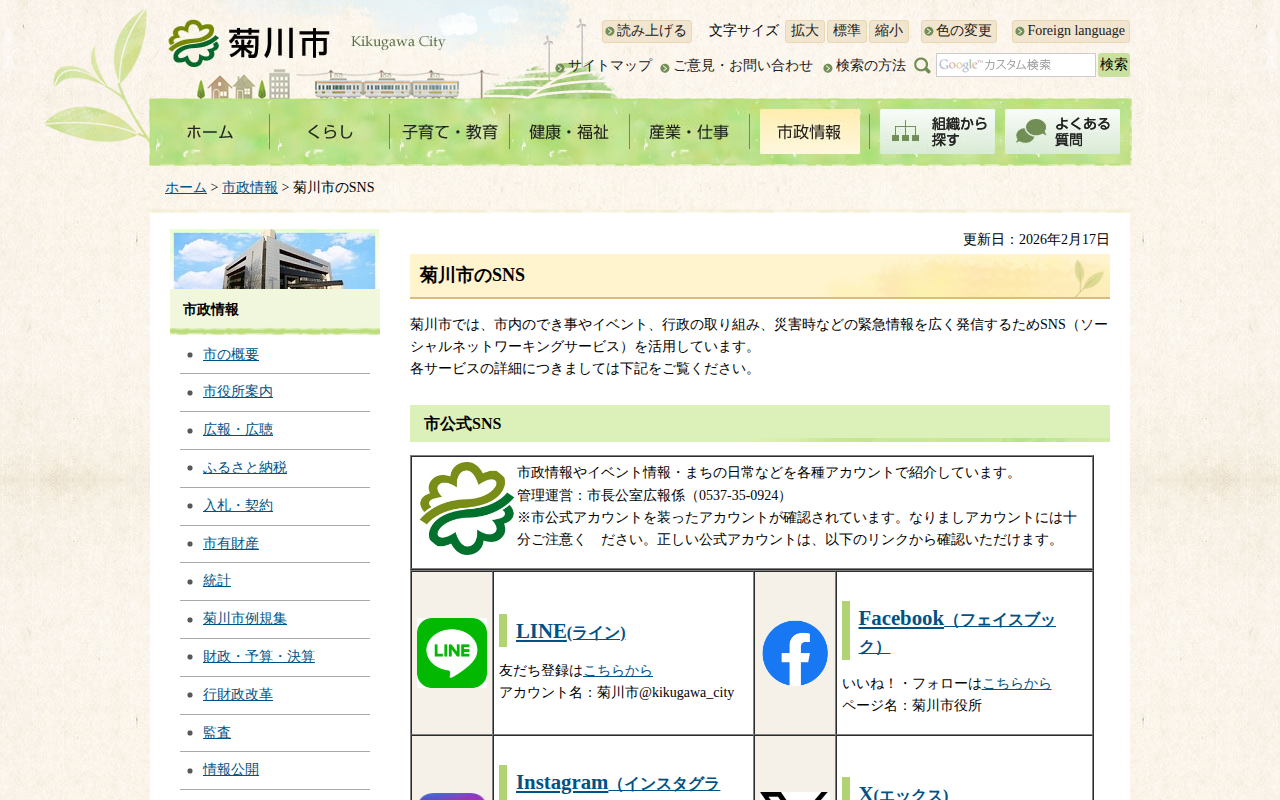This screenshot has height=800, width=1280.
Task: Enlarge text size with 拡大
Action: (805, 31)
